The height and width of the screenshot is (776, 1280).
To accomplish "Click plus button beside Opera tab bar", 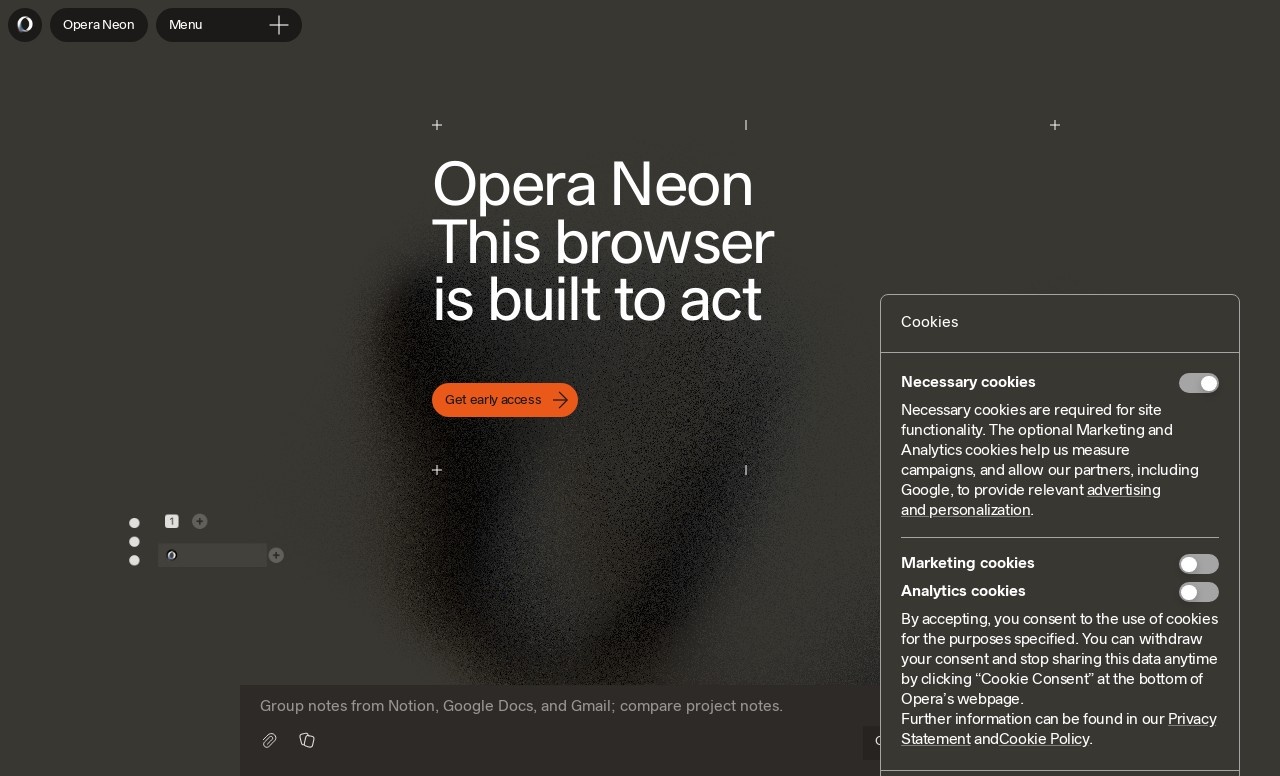I will click(x=276, y=555).
